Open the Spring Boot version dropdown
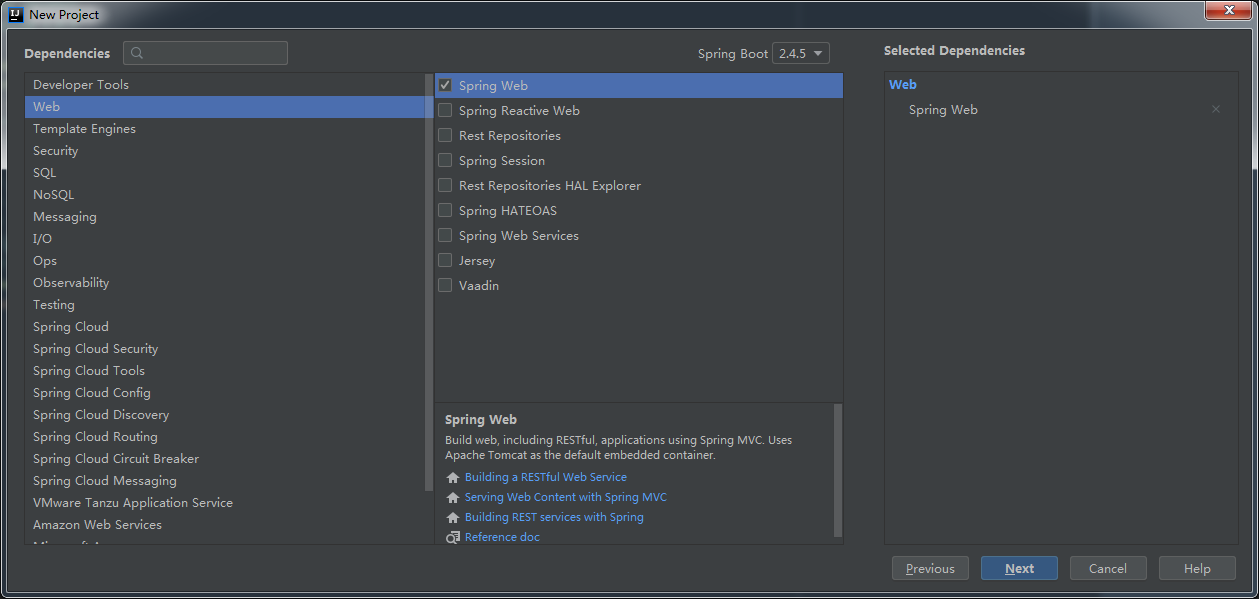This screenshot has width=1259, height=599. [801, 54]
